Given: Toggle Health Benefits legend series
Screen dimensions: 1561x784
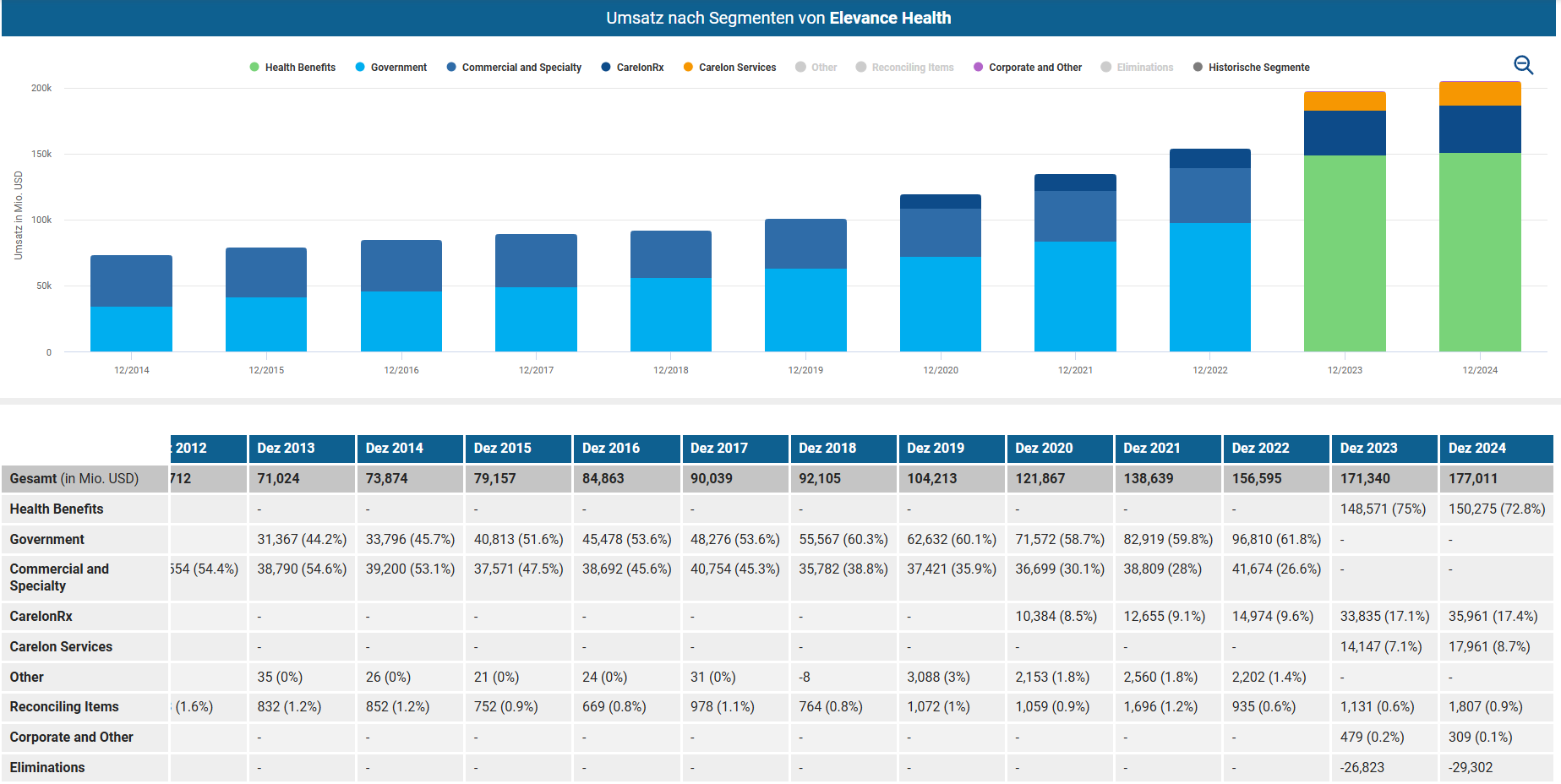Looking at the screenshot, I should (x=299, y=68).
